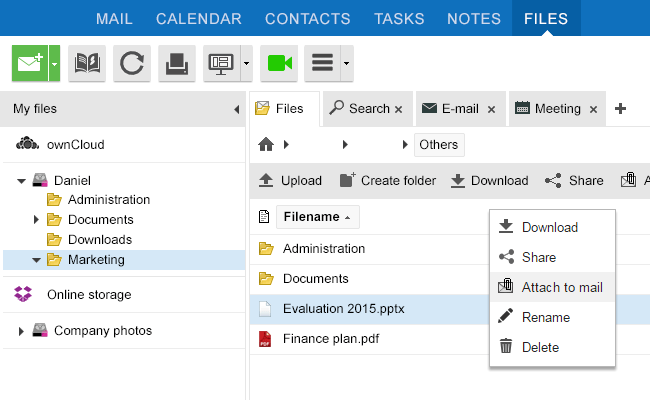Click the print icon in toolbar

point(177,63)
